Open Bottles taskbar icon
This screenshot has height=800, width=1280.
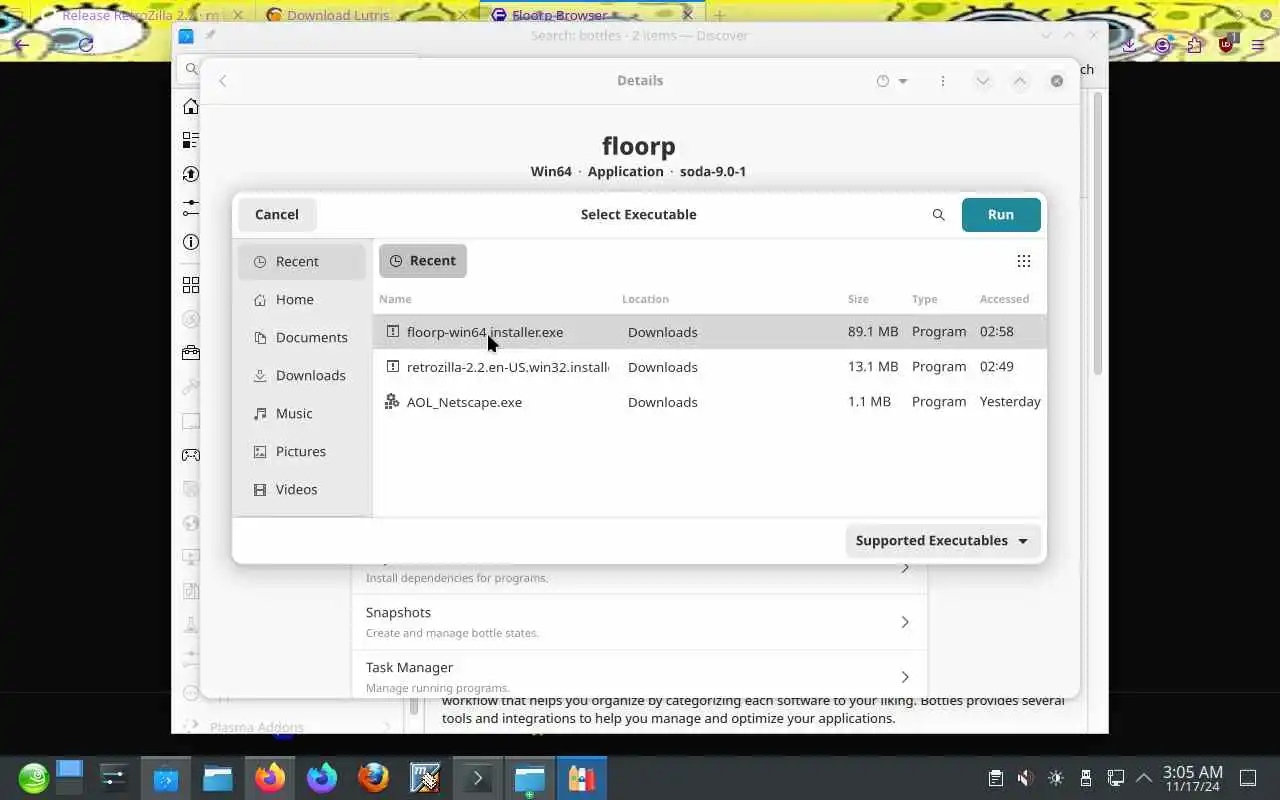click(x=581, y=778)
